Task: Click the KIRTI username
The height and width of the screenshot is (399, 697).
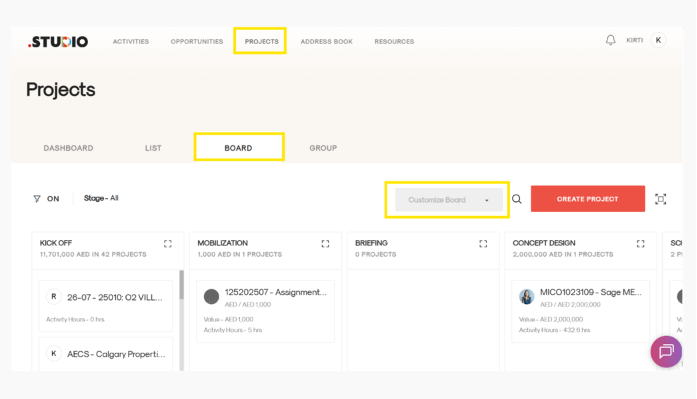Action: point(635,40)
